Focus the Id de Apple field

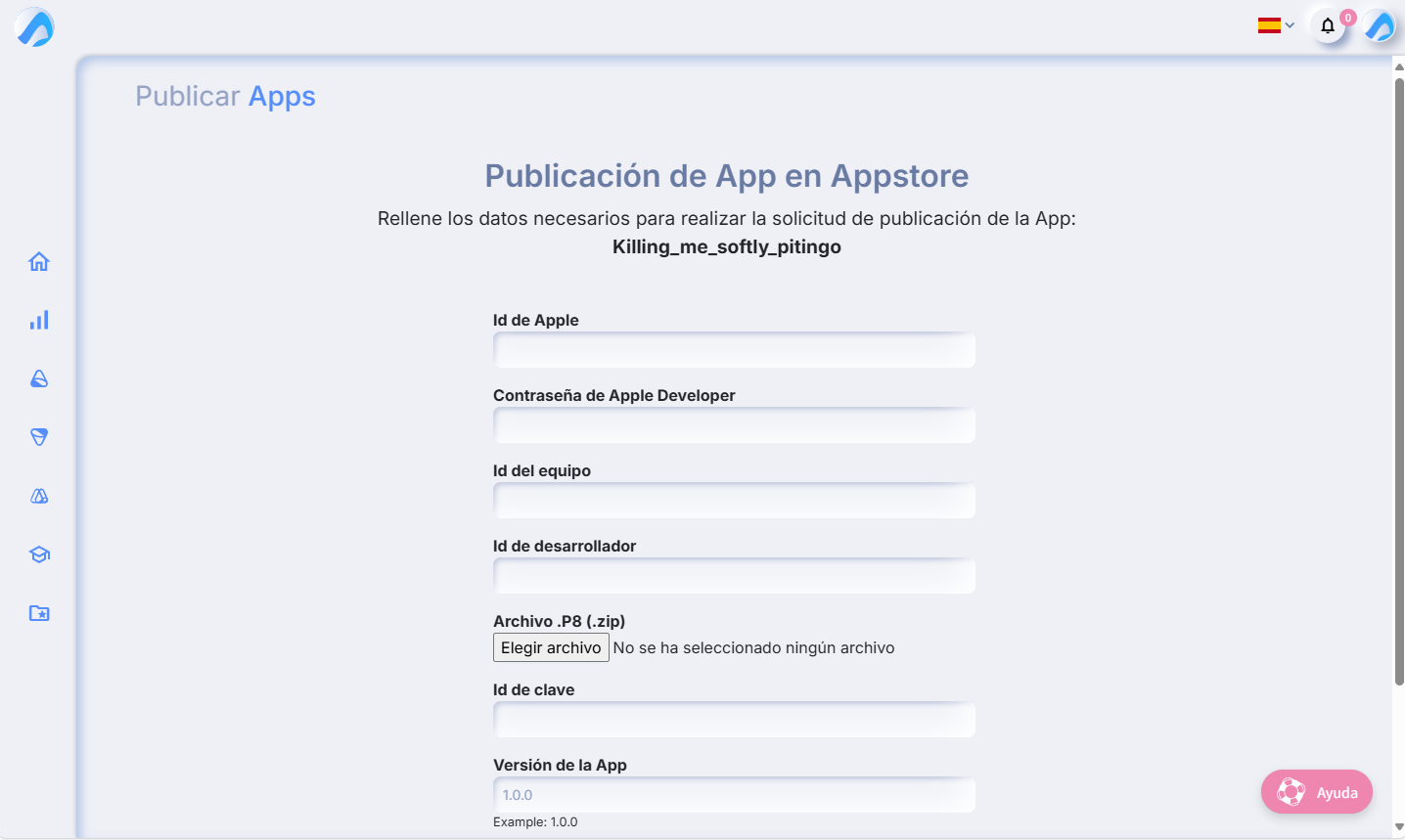pos(734,350)
